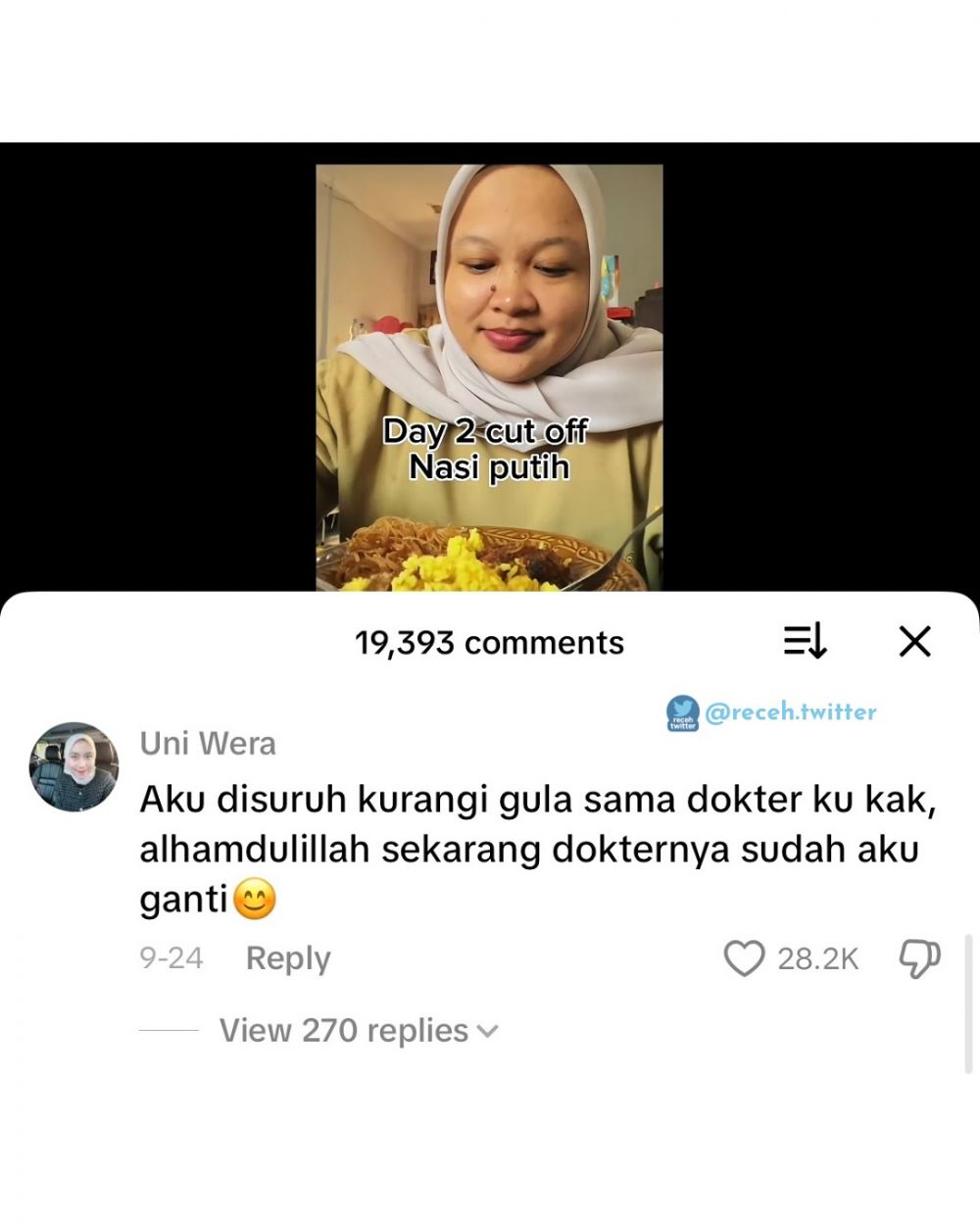
Task: Click the 28.2K like count
Action: tap(817, 959)
